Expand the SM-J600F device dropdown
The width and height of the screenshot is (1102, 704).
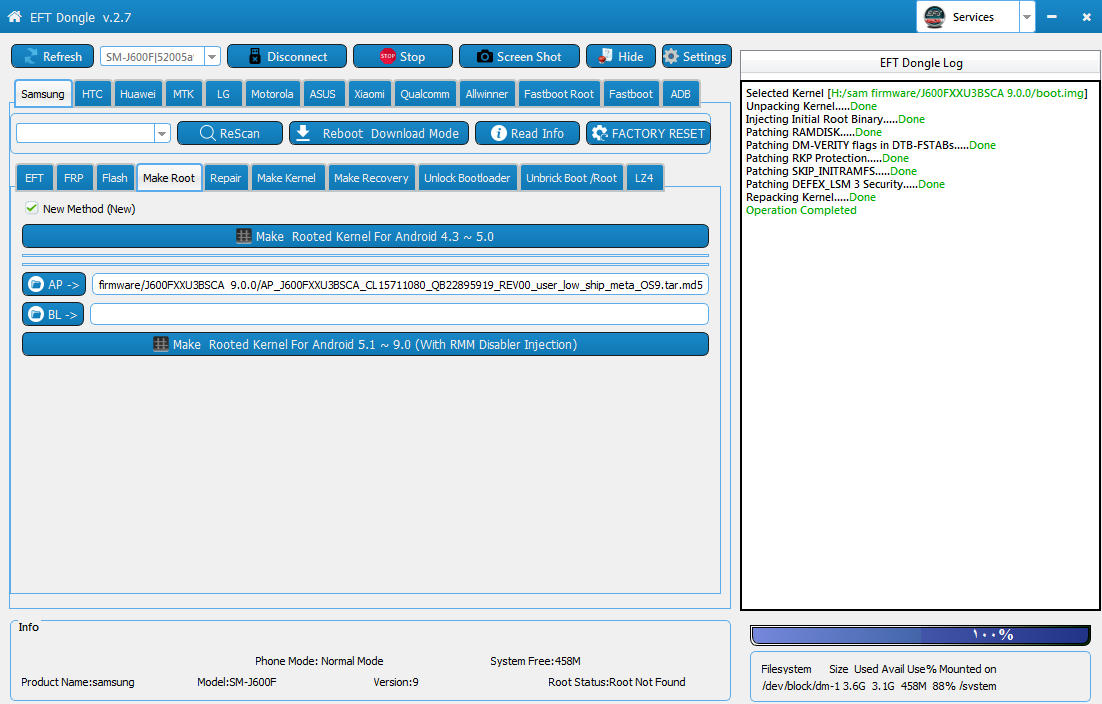[x=212, y=56]
